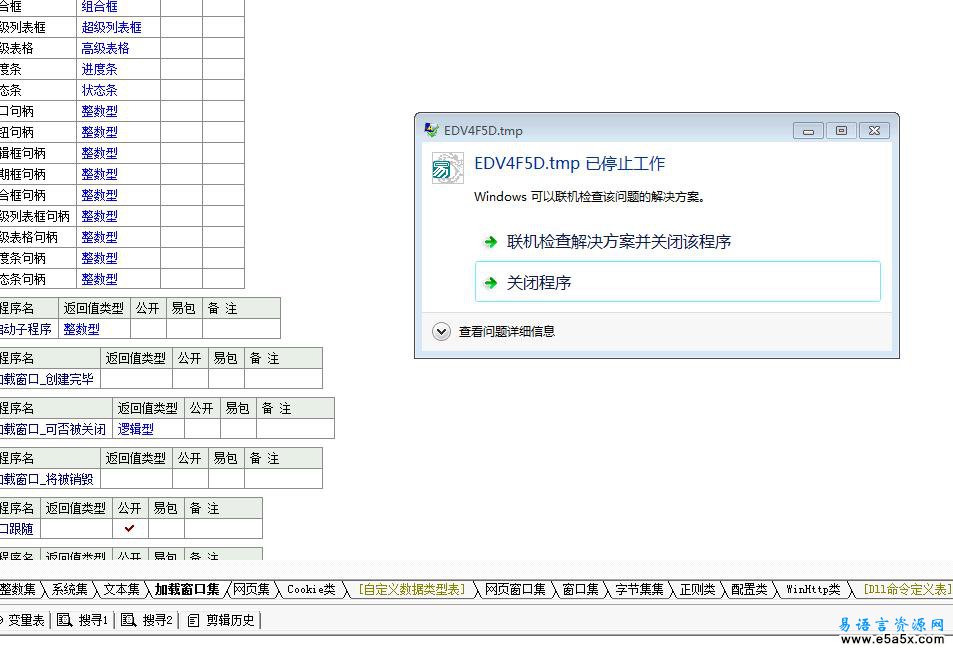Choose 联机检查解决方案并关闭该程序
The width and height of the screenshot is (953, 652).
coord(618,242)
